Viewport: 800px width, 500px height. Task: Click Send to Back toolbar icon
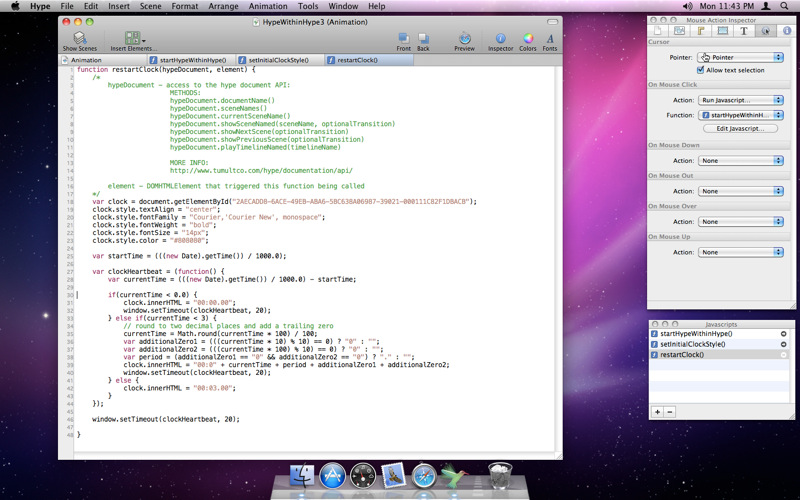coord(423,39)
